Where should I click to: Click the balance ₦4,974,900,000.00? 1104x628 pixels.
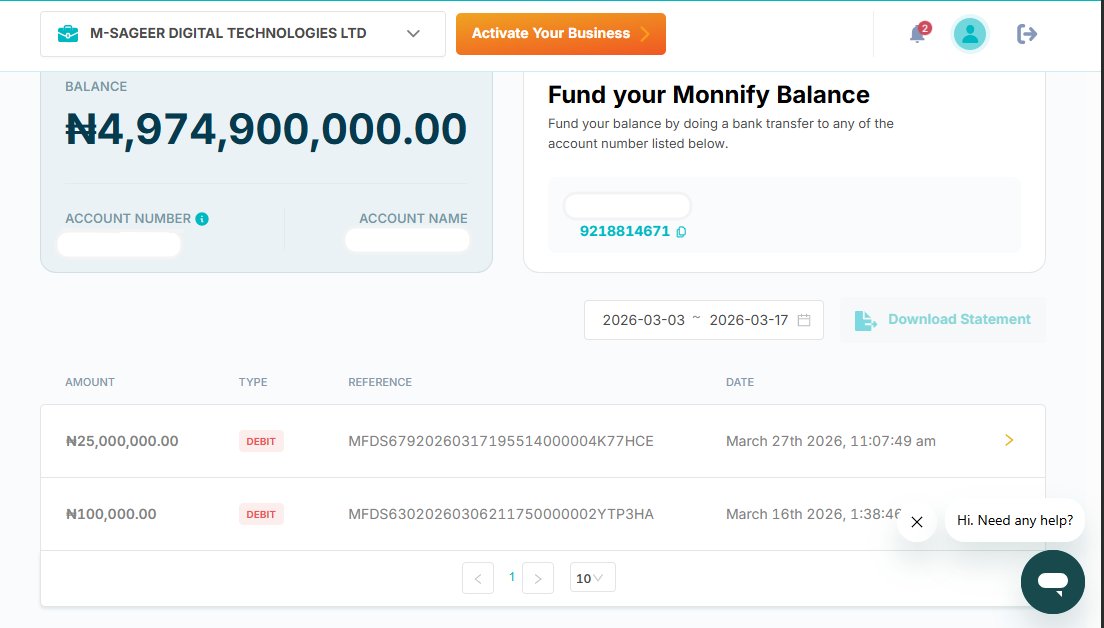(x=266, y=130)
